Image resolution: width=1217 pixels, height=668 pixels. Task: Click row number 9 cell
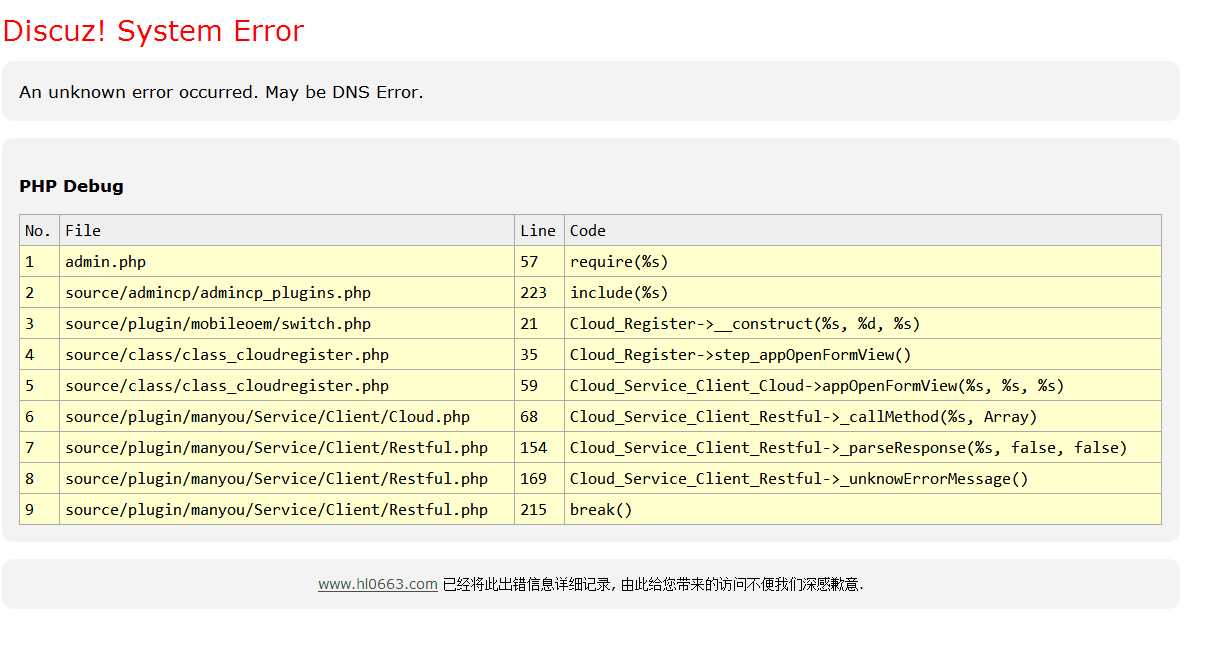40,510
